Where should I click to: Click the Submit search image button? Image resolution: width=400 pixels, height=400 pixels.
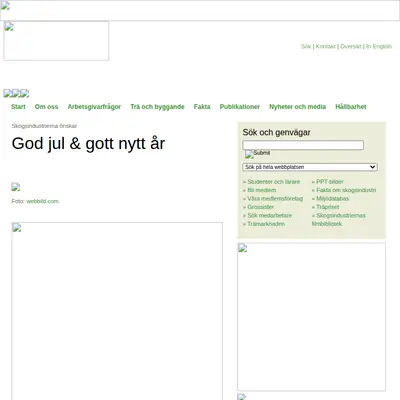258,154
